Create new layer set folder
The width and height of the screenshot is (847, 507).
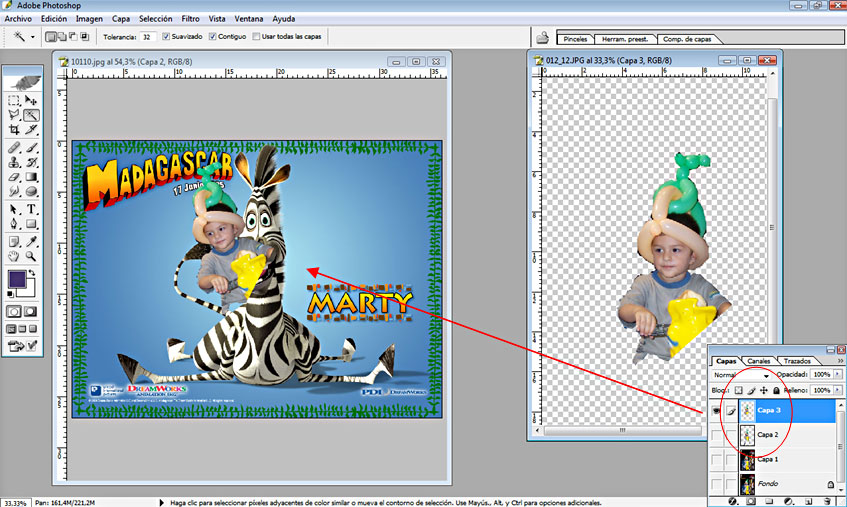pyautogui.click(x=769, y=502)
